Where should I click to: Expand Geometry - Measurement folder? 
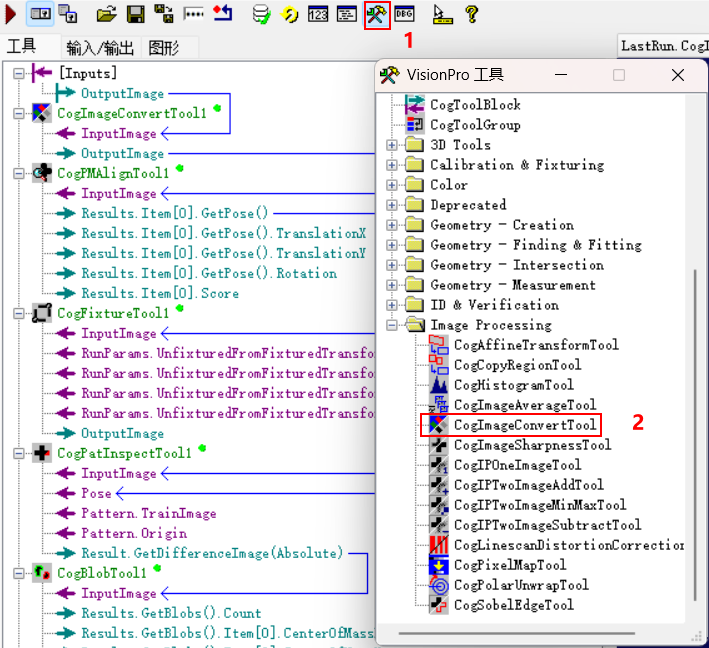[x=392, y=285]
